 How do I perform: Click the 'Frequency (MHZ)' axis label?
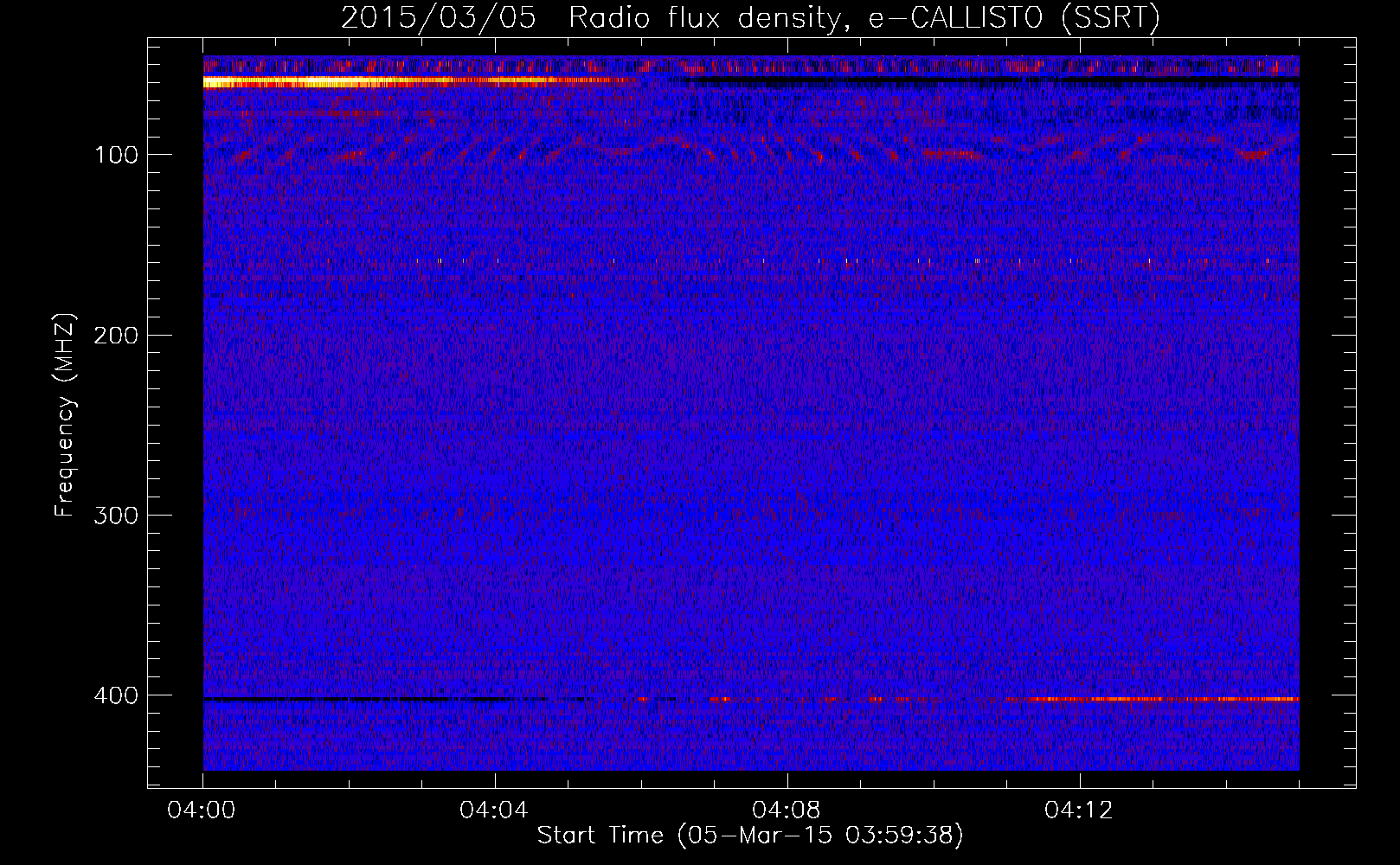pos(66,415)
